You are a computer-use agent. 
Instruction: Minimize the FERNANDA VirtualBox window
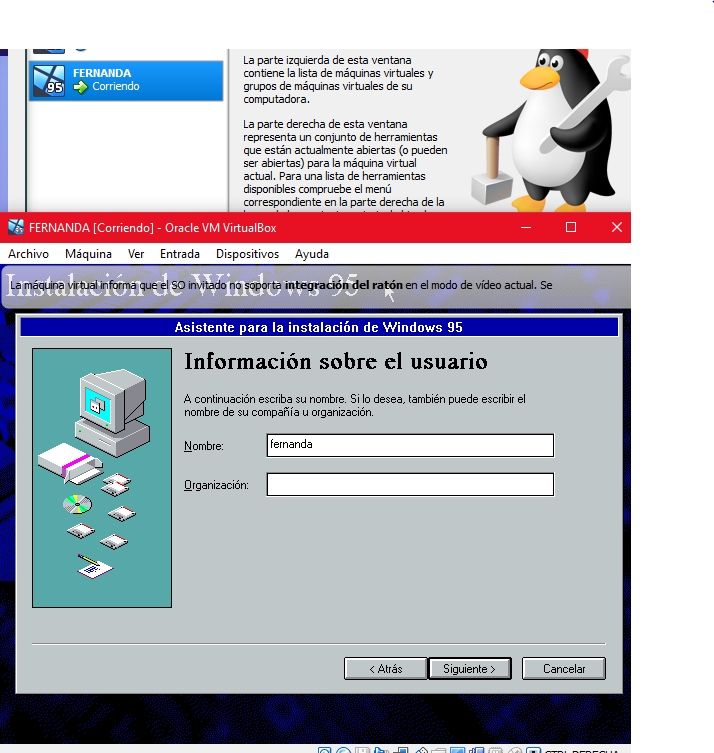[x=526, y=227]
